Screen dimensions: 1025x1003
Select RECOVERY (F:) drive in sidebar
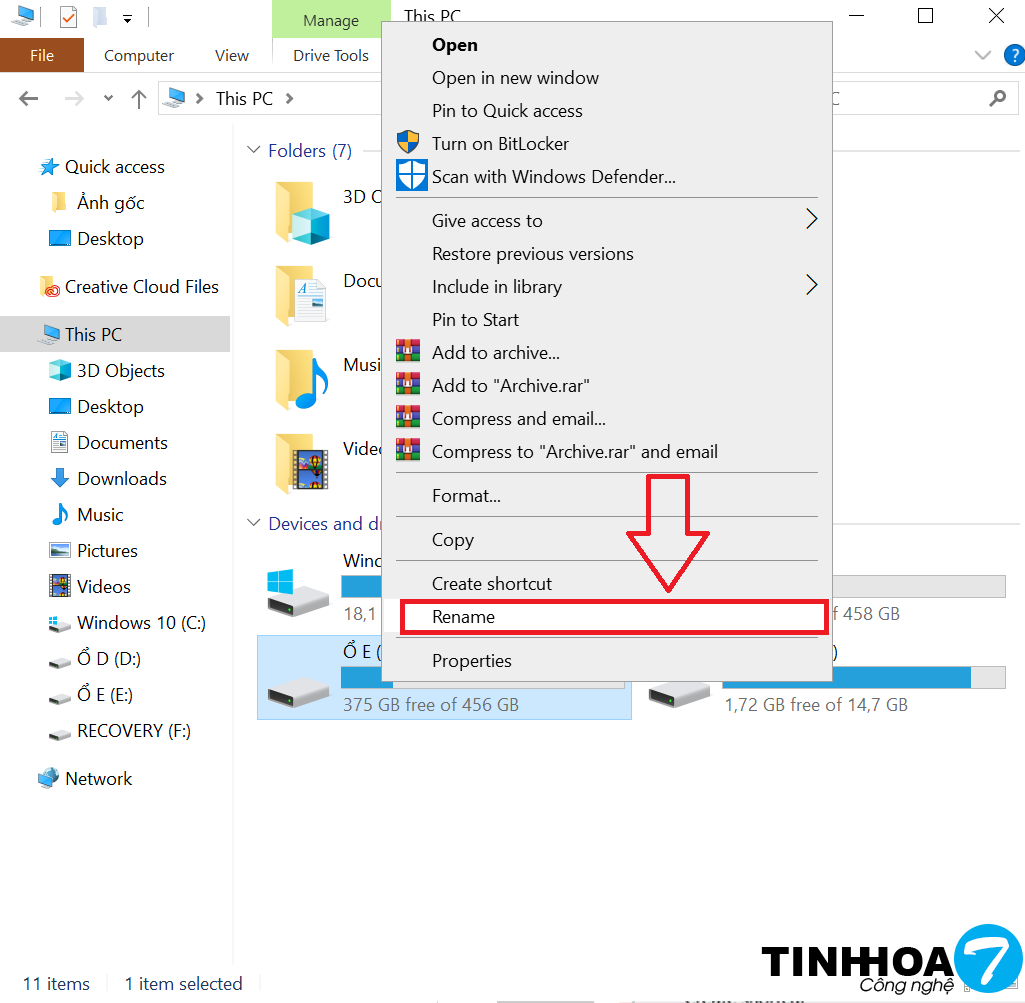click(133, 731)
